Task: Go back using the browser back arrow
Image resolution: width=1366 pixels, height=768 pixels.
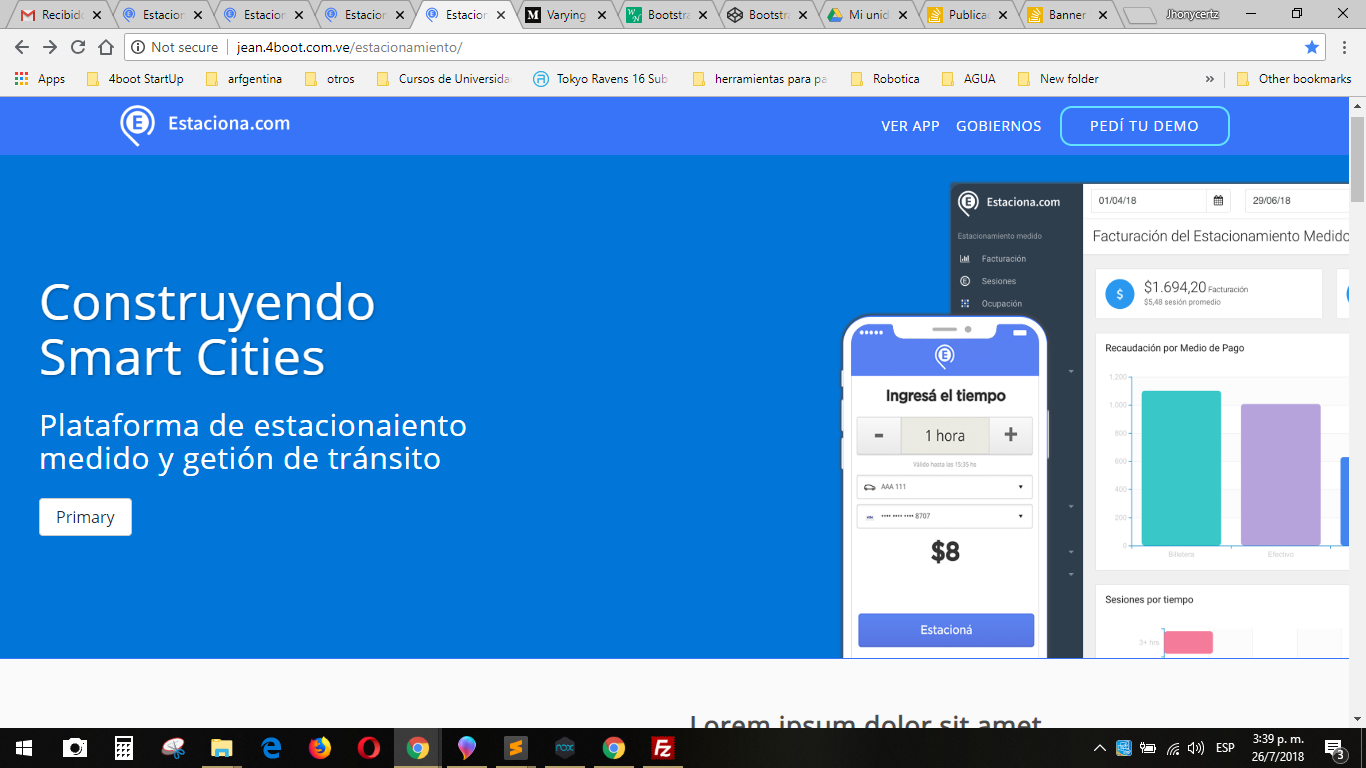Action: tap(22, 47)
